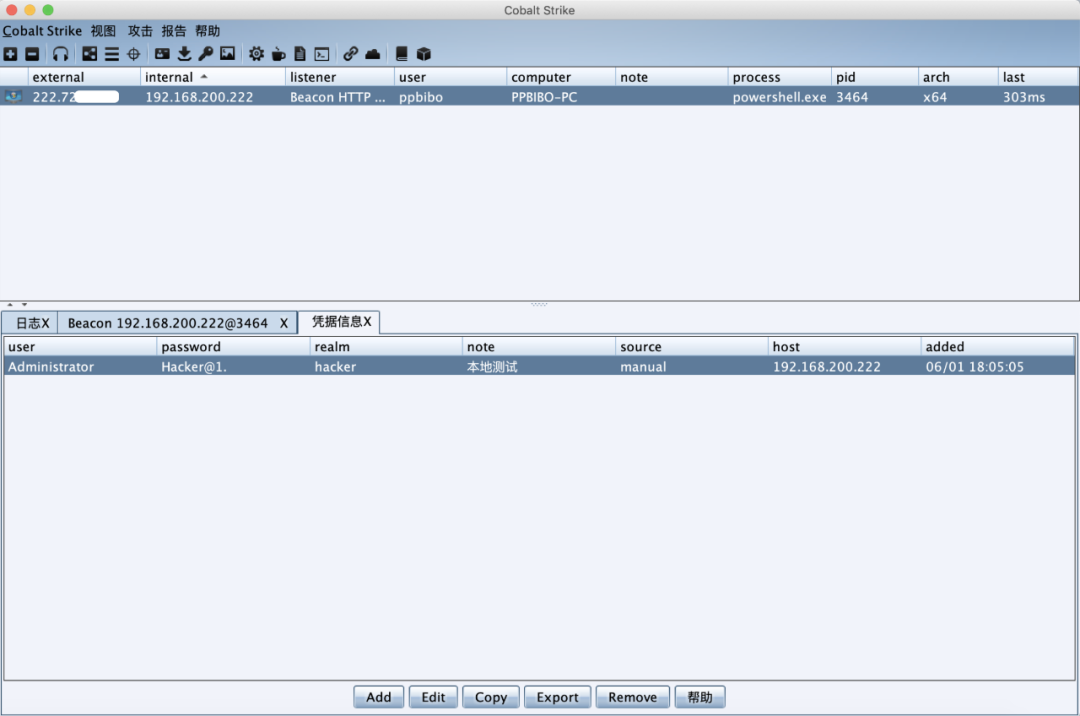Click the Export button
This screenshot has width=1080, height=716.
[x=557, y=697]
